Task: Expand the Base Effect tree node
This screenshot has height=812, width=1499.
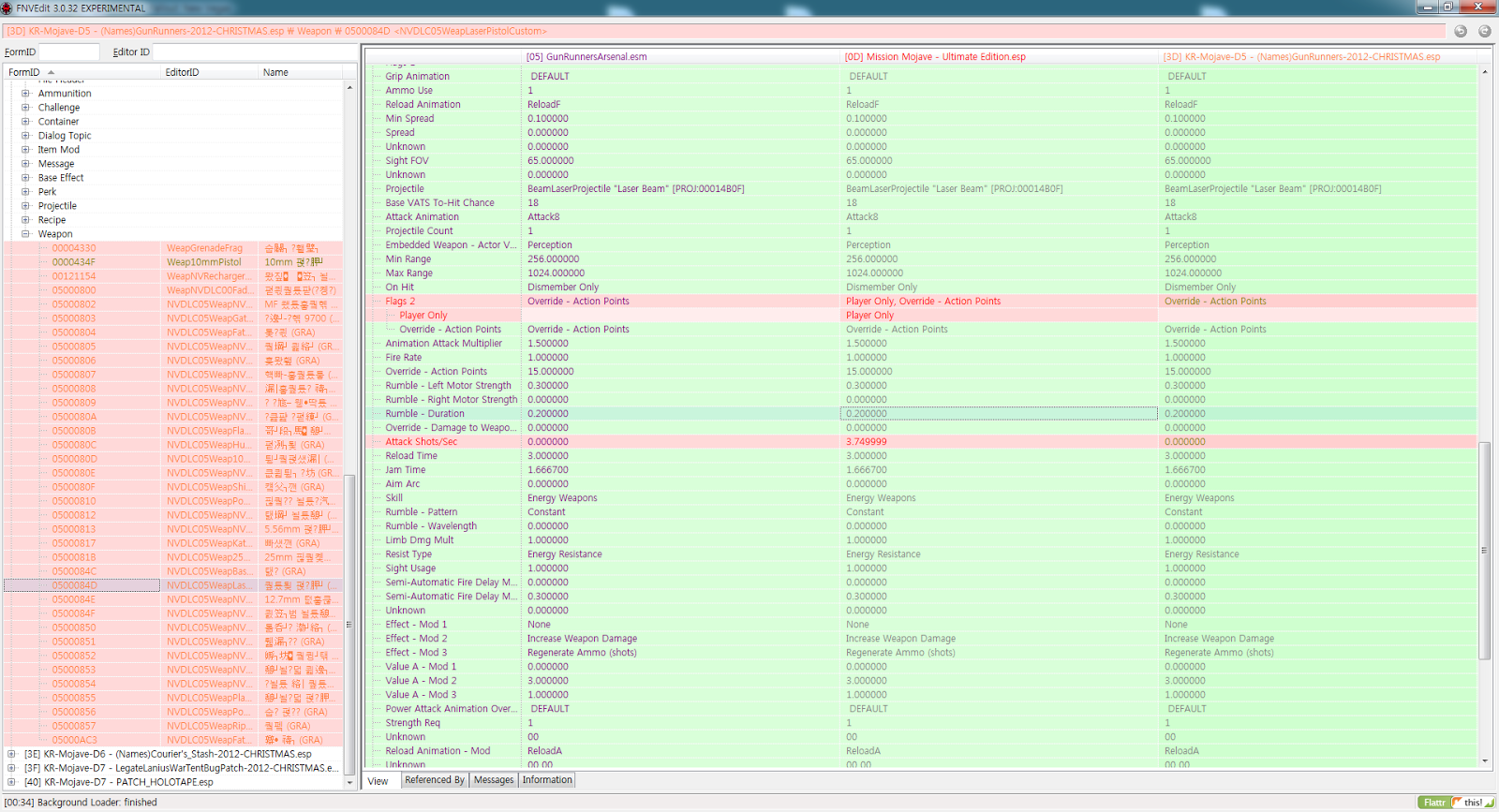Action: 25,178
